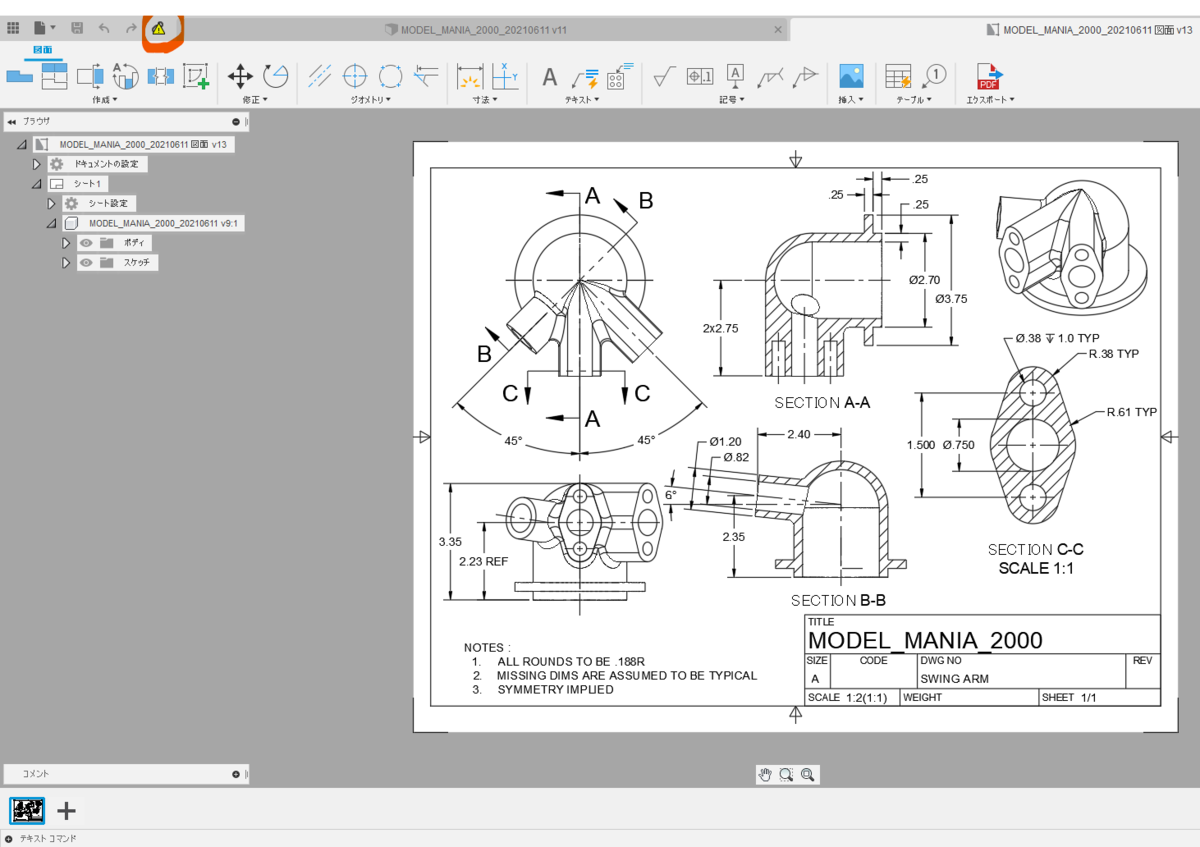Expand the コメント panel with plus button
Image resolution: width=1200 pixels, height=847 pixels.
pyautogui.click(x=236, y=773)
